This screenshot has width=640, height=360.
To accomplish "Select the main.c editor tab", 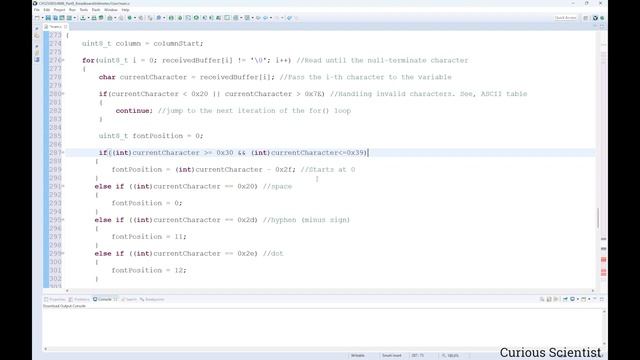I will point(56,27).
